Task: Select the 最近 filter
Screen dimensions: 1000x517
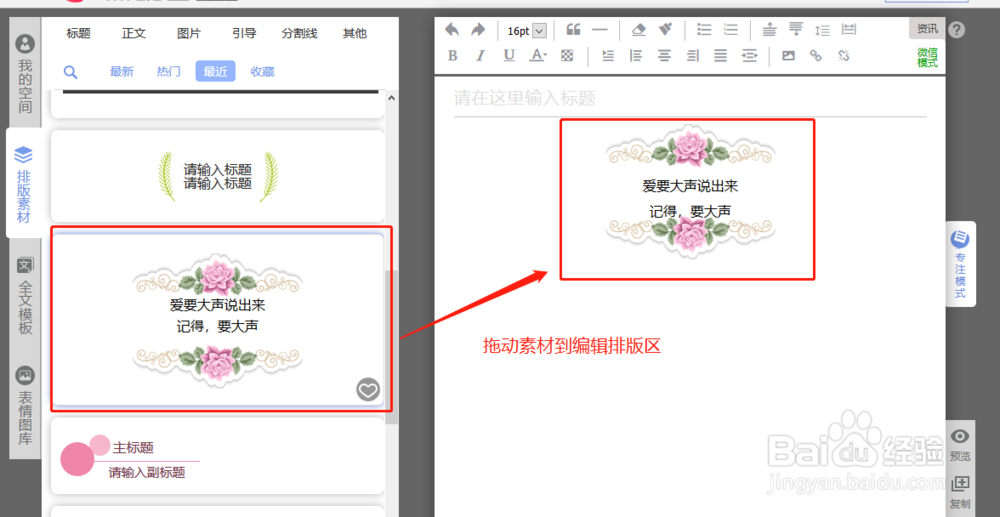Action: pos(216,71)
